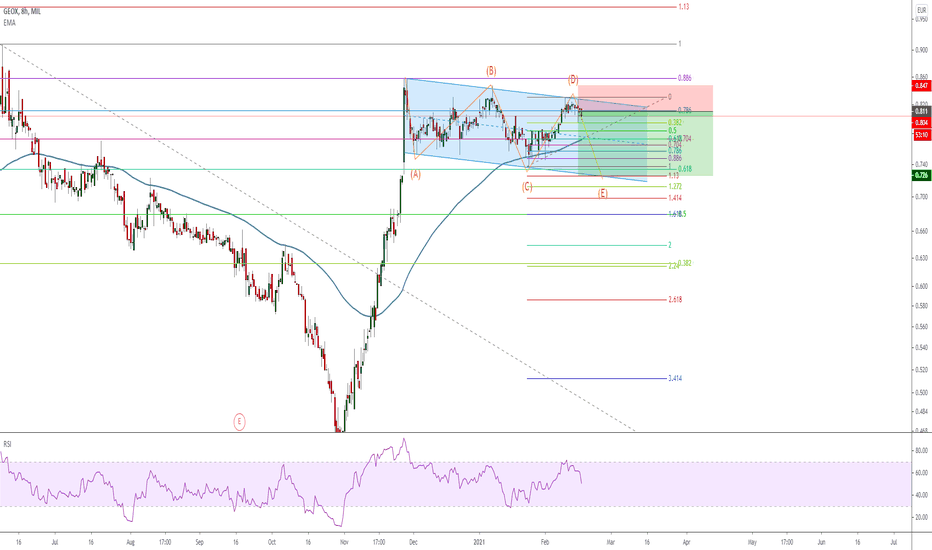The image size is (932, 550).
Task: Click the 0.700 price scale value
Action: (x=922, y=196)
